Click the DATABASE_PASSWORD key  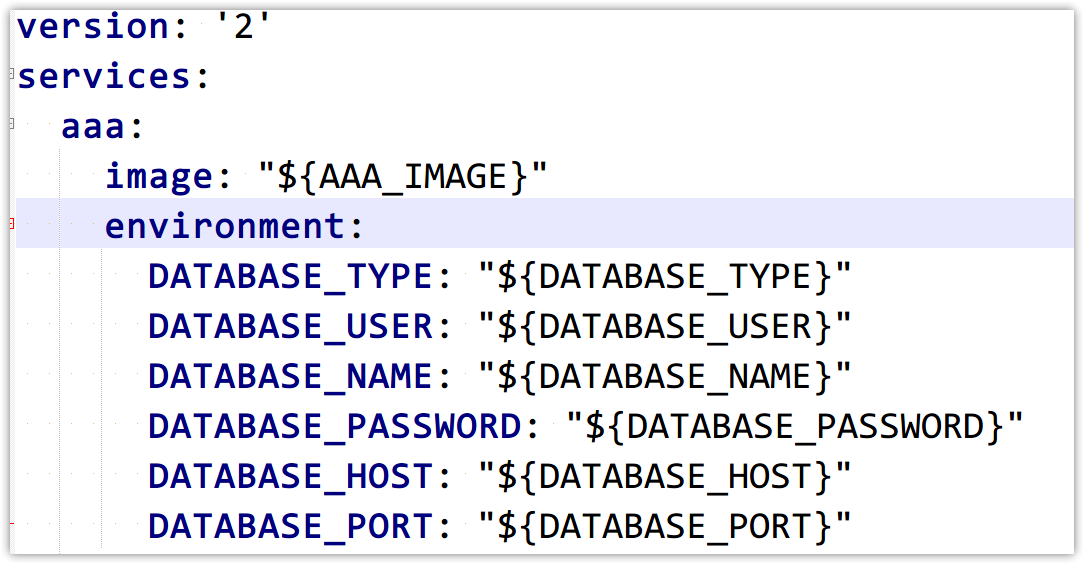coord(335,426)
